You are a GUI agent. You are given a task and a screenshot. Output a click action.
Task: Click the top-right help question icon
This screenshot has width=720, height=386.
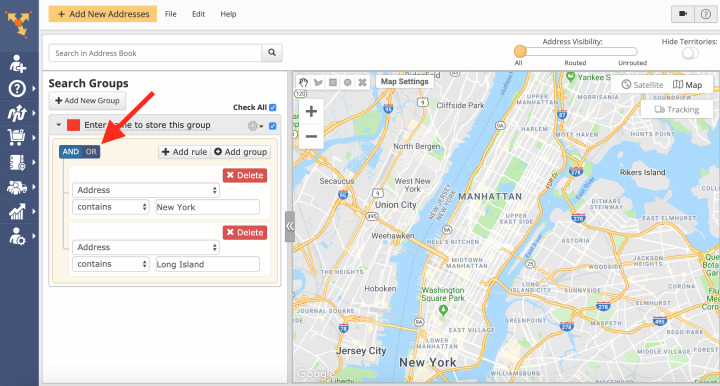(x=706, y=14)
